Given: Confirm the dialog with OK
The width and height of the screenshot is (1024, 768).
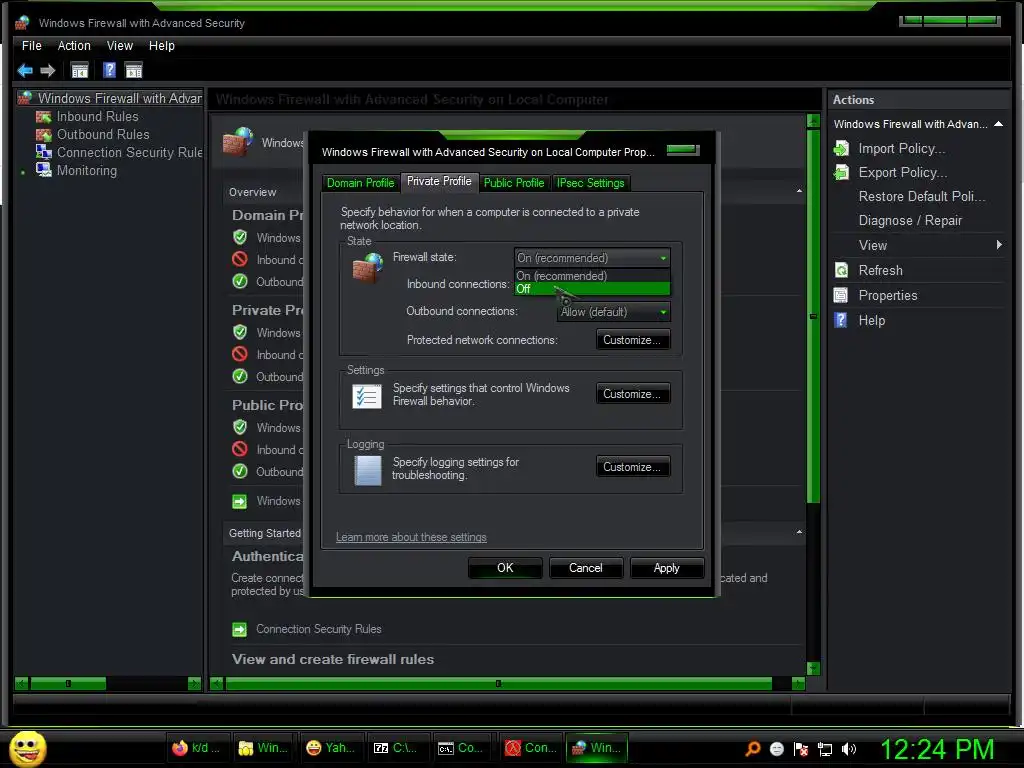Looking at the screenshot, I should coord(505,568).
